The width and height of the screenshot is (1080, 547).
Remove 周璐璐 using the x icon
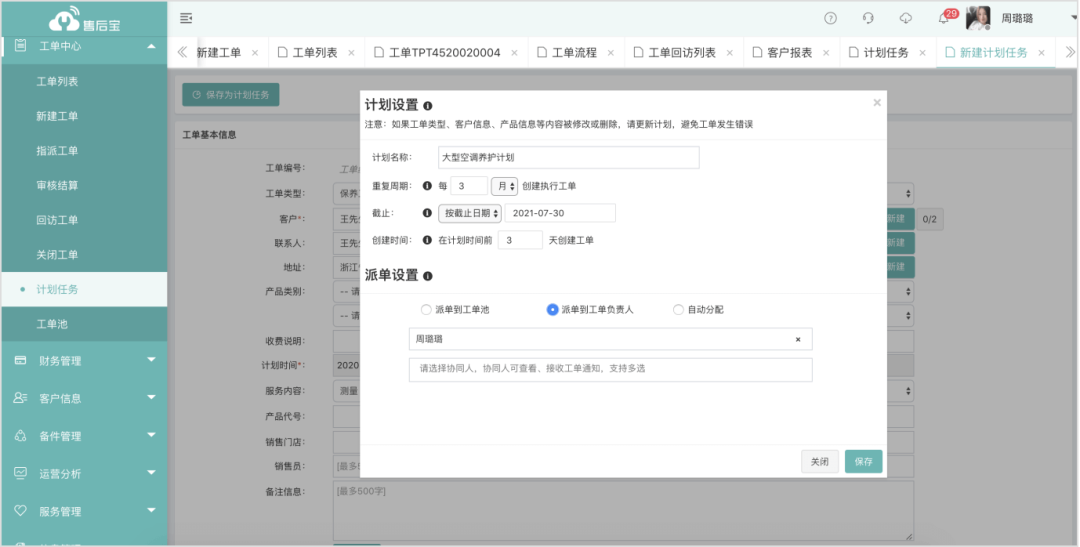tap(798, 340)
